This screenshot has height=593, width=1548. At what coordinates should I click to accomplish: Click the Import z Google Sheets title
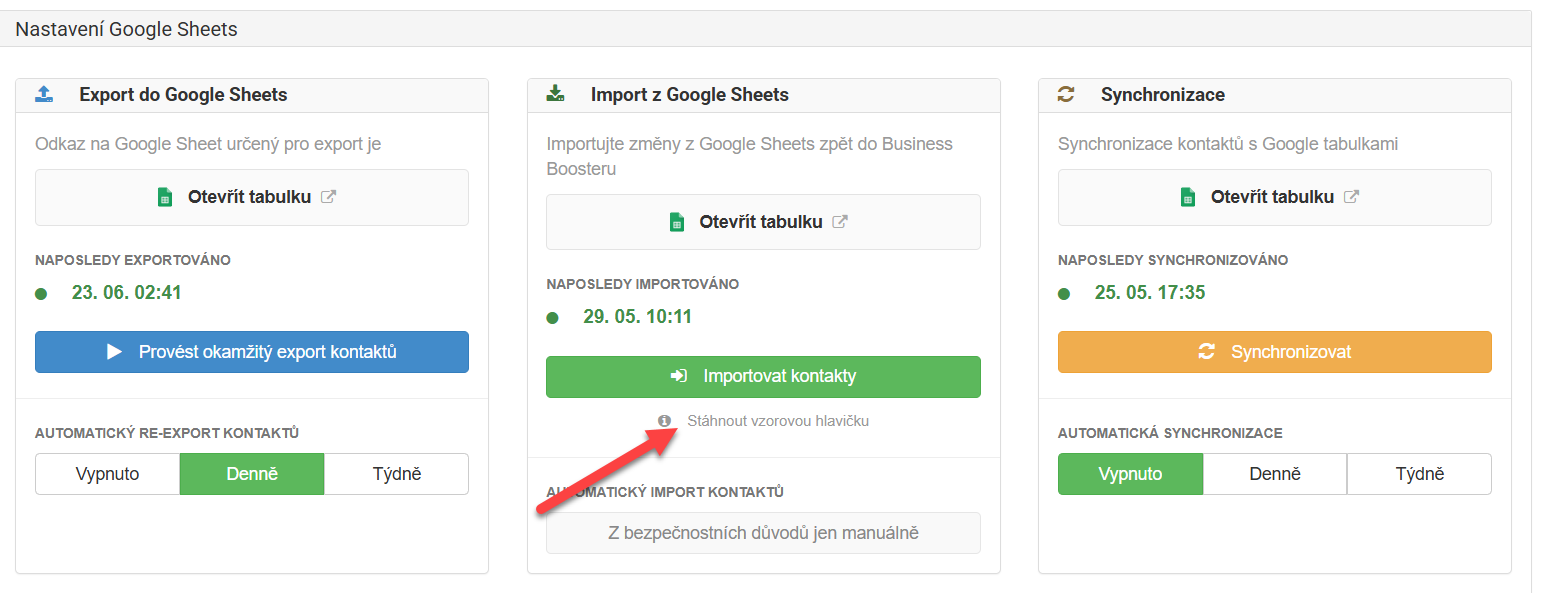pyautogui.click(x=690, y=95)
